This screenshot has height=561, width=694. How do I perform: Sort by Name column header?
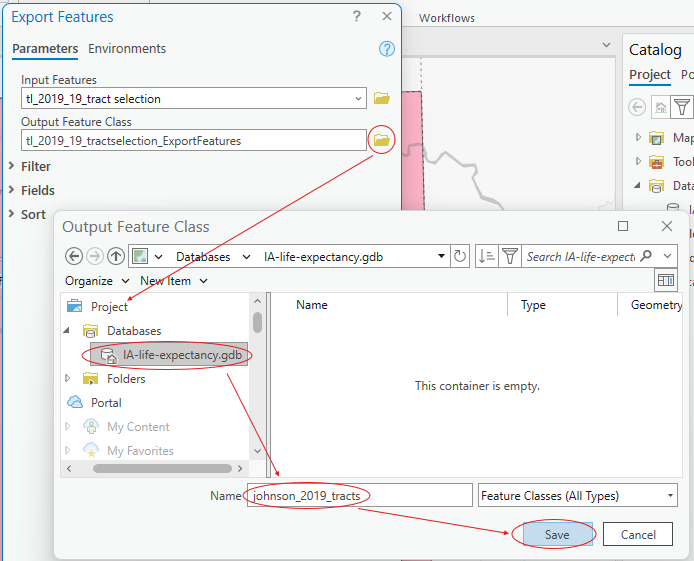click(x=312, y=305)
